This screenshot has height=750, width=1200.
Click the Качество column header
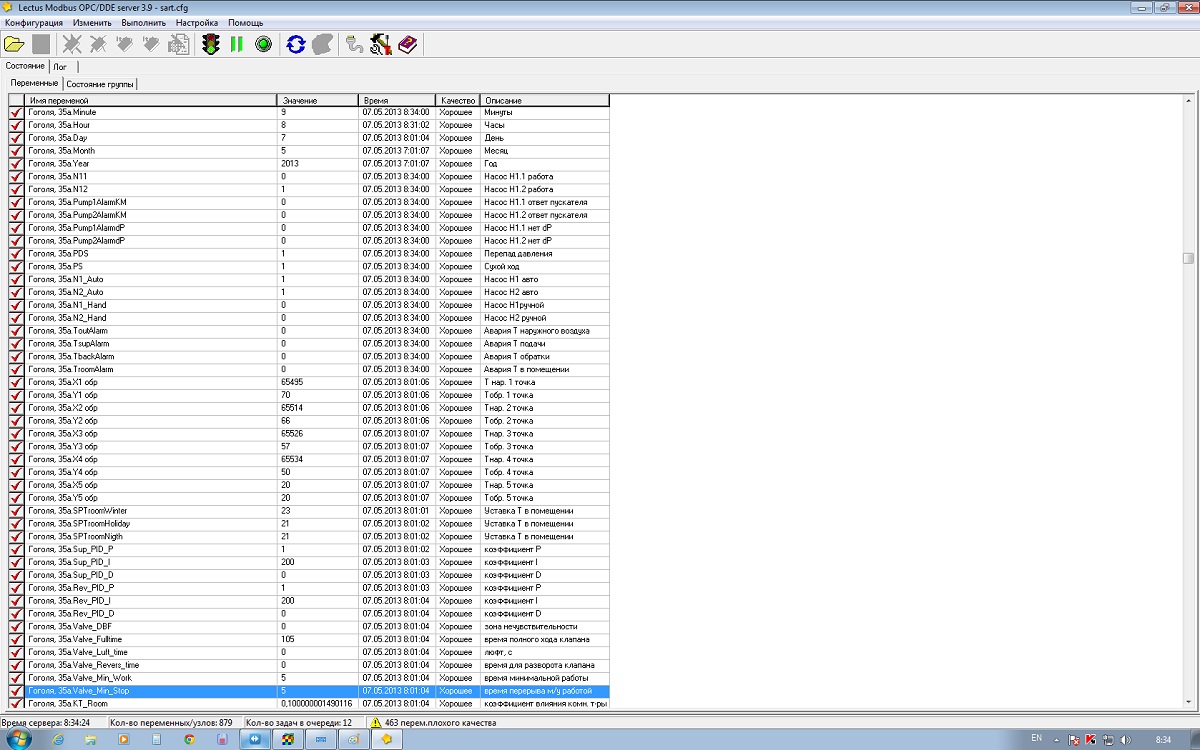click(x=457, y=100)
